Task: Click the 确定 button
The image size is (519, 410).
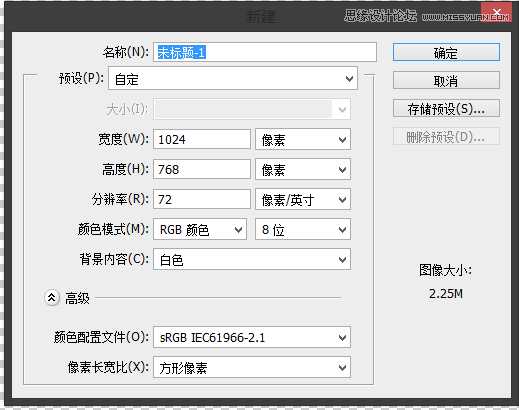Action: (x=446, y=52)
